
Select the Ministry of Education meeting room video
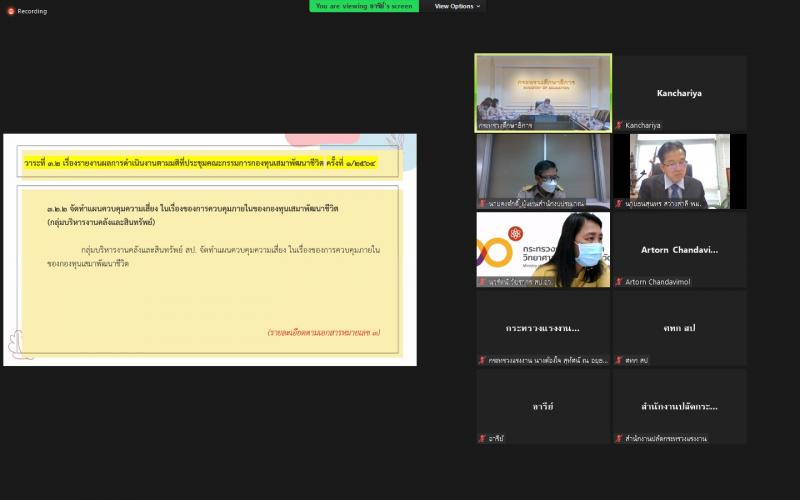[543, 93]
